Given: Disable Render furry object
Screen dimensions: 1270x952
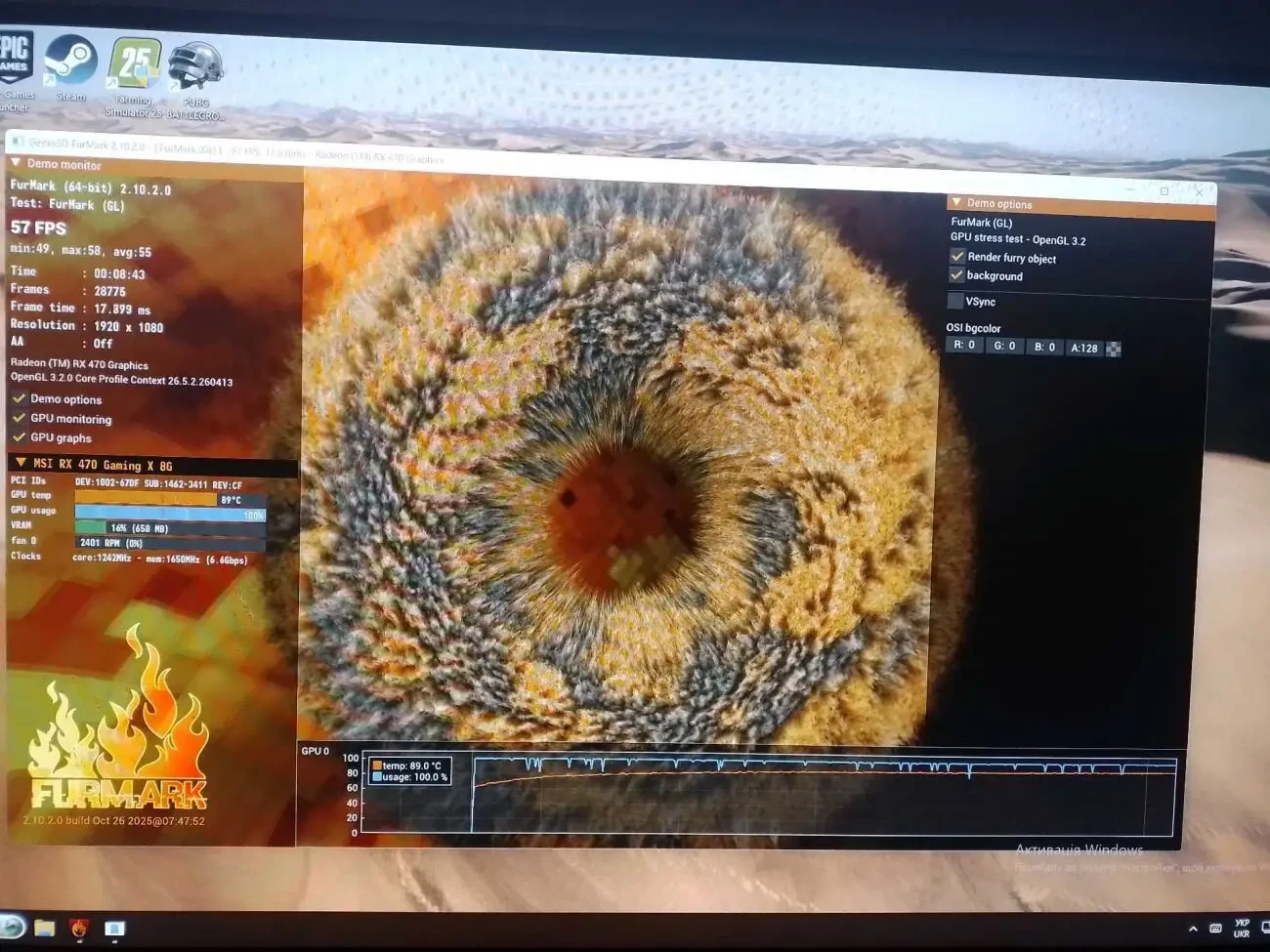Looking at the screenshot, I should (x=957, y=257).
